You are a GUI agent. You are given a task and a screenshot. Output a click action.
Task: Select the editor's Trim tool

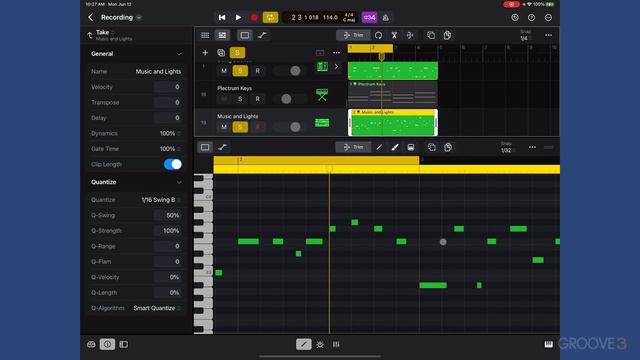pyautogui.click(x=353, y=147)
